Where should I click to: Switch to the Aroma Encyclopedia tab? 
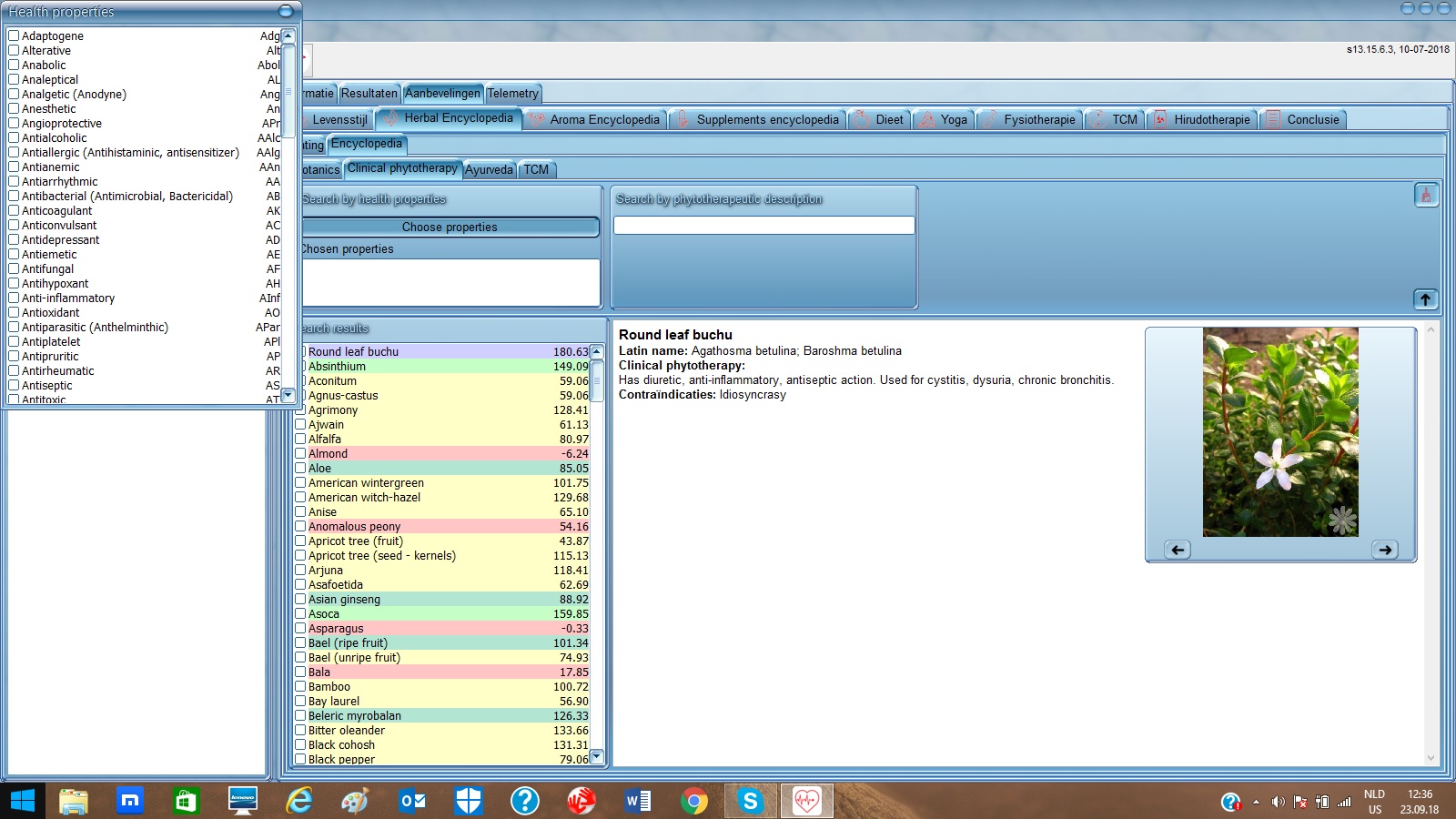[x=604, y=119]
